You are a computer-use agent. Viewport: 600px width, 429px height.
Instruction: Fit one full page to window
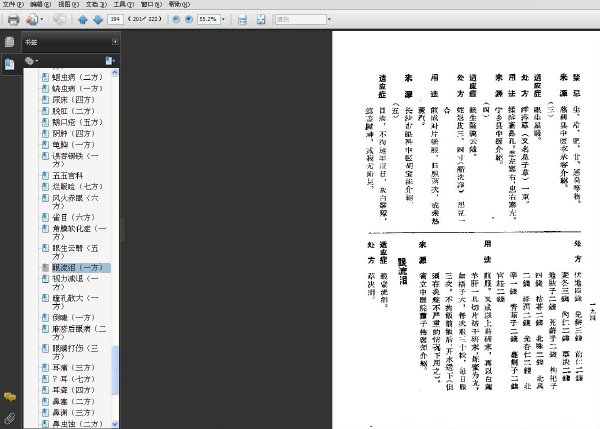point(261,19)
